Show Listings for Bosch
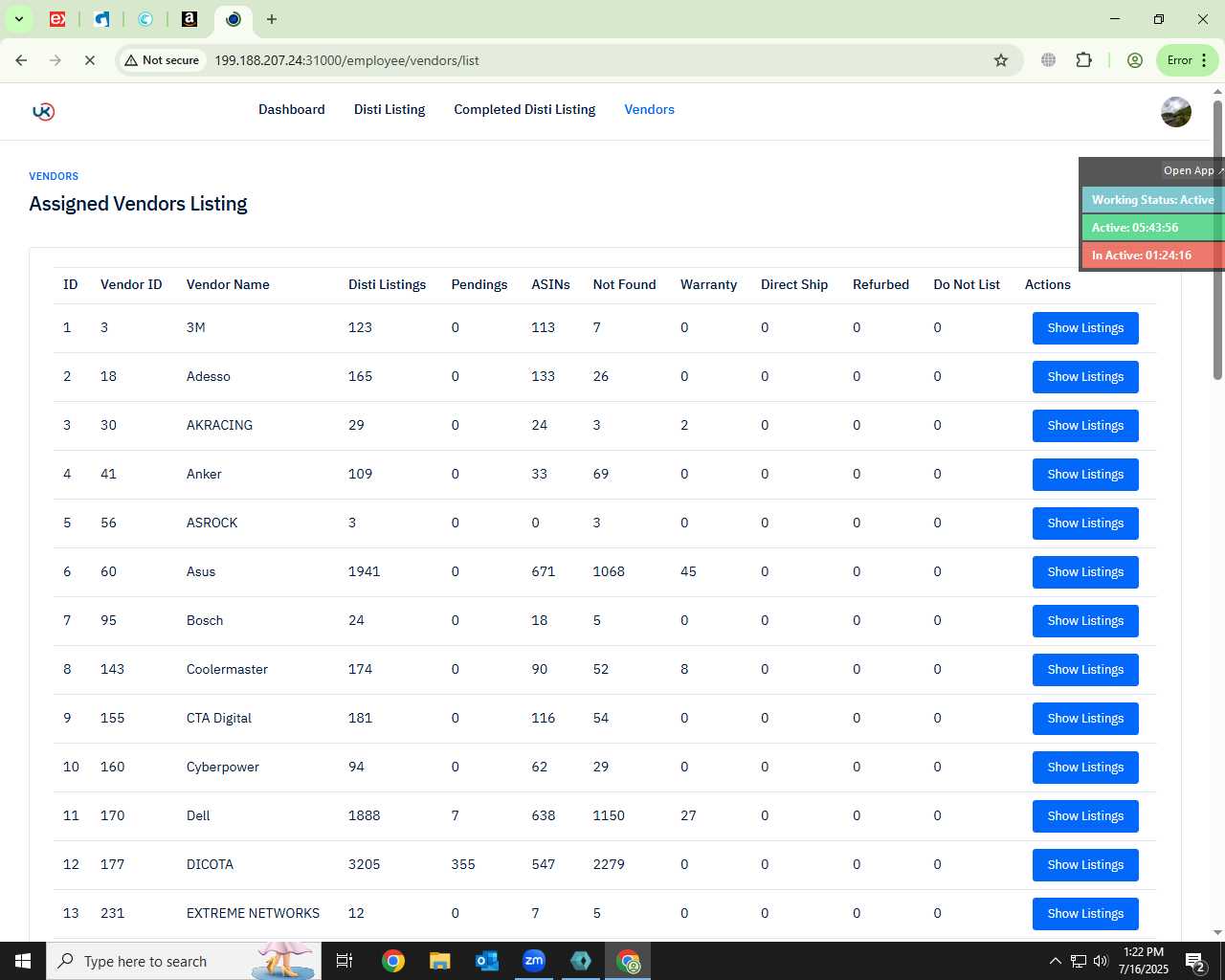This screenshot has width=1225, height=980. (x=1085, y=621)
